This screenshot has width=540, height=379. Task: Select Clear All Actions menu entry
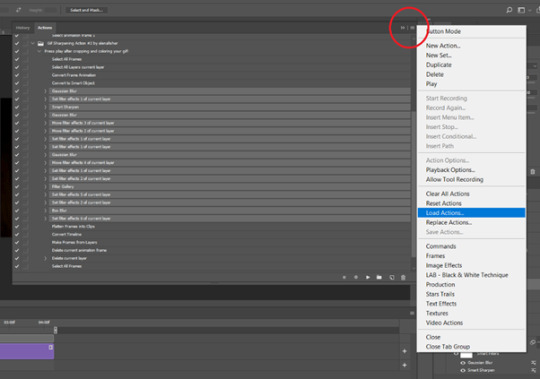click(471, 193)
